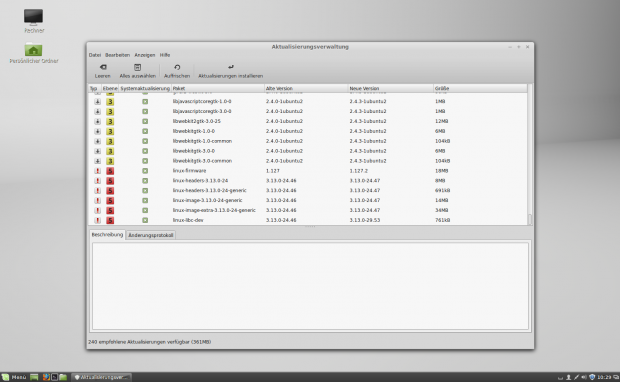Click warning type icon for linux-libc-dev
Image resolution: width=620 pixels, height=382 pixels.
click(x=97, y=220)
